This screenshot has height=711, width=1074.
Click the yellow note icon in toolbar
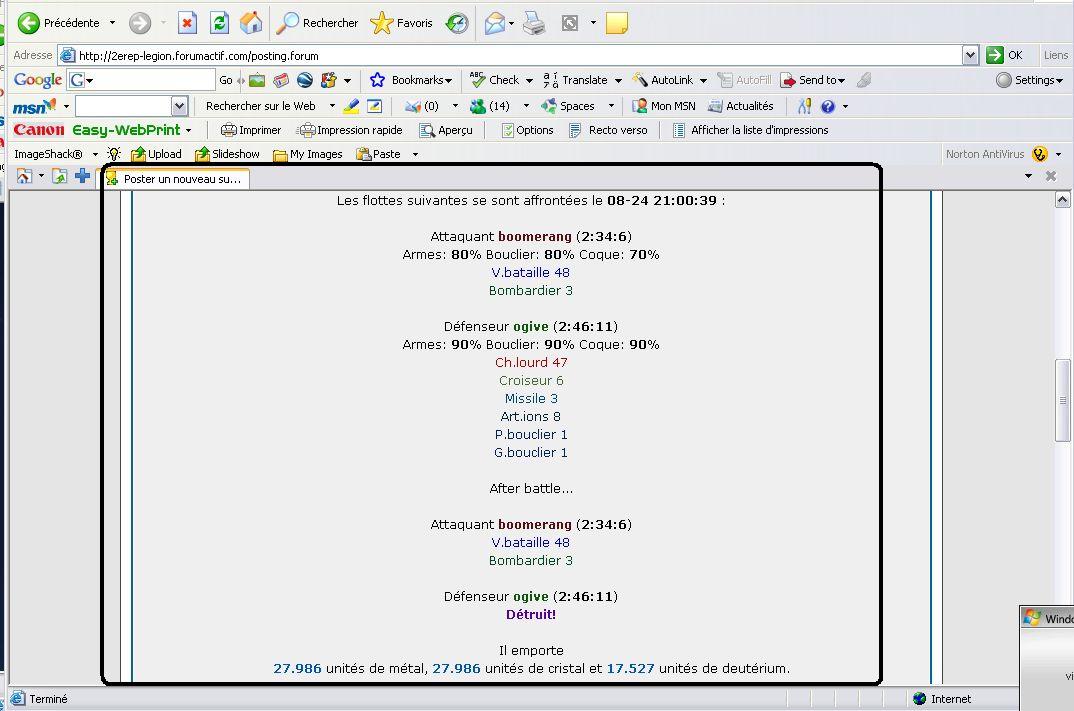[617, 23]
